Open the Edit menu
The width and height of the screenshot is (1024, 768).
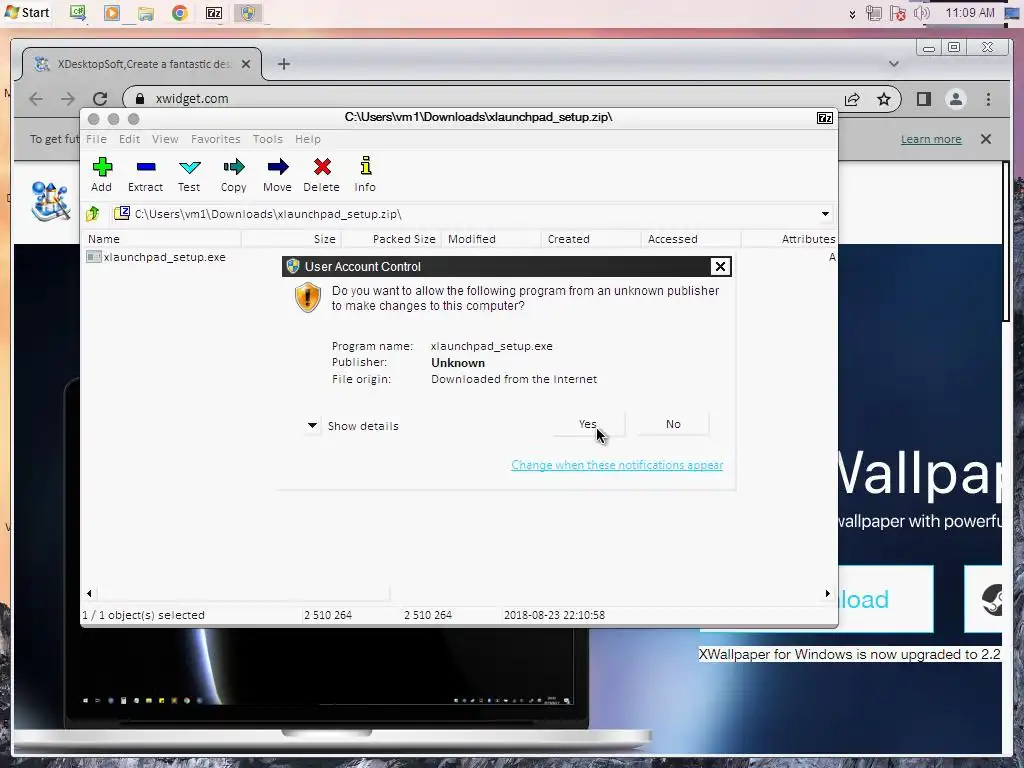click(129, 139)
